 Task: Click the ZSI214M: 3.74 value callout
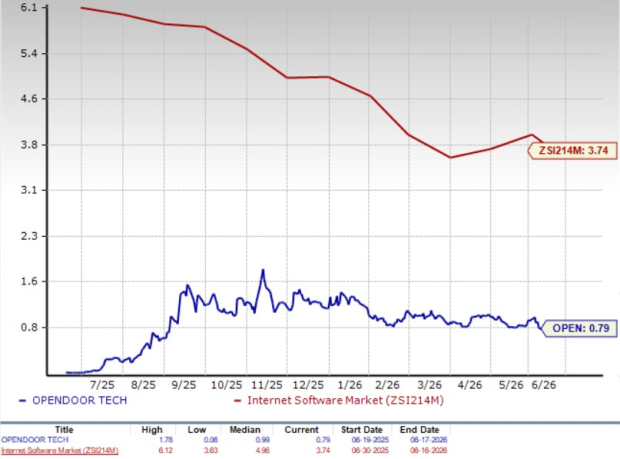pyautogui.click(x=573, y=151)
